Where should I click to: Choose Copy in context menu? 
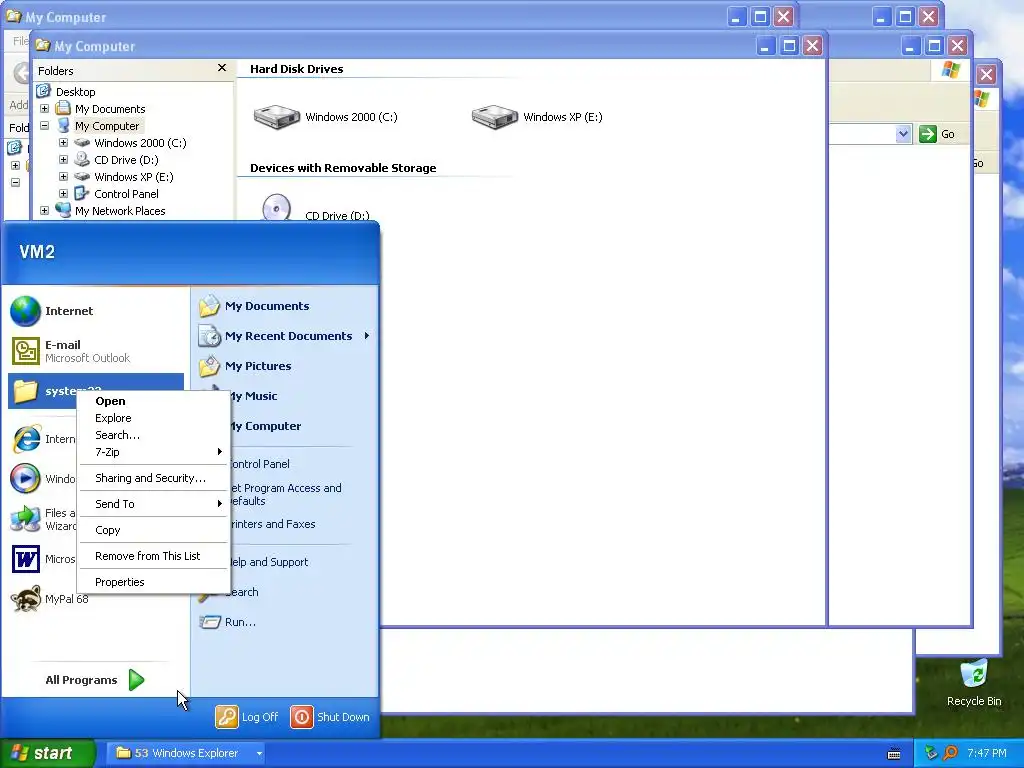point(153,530)
